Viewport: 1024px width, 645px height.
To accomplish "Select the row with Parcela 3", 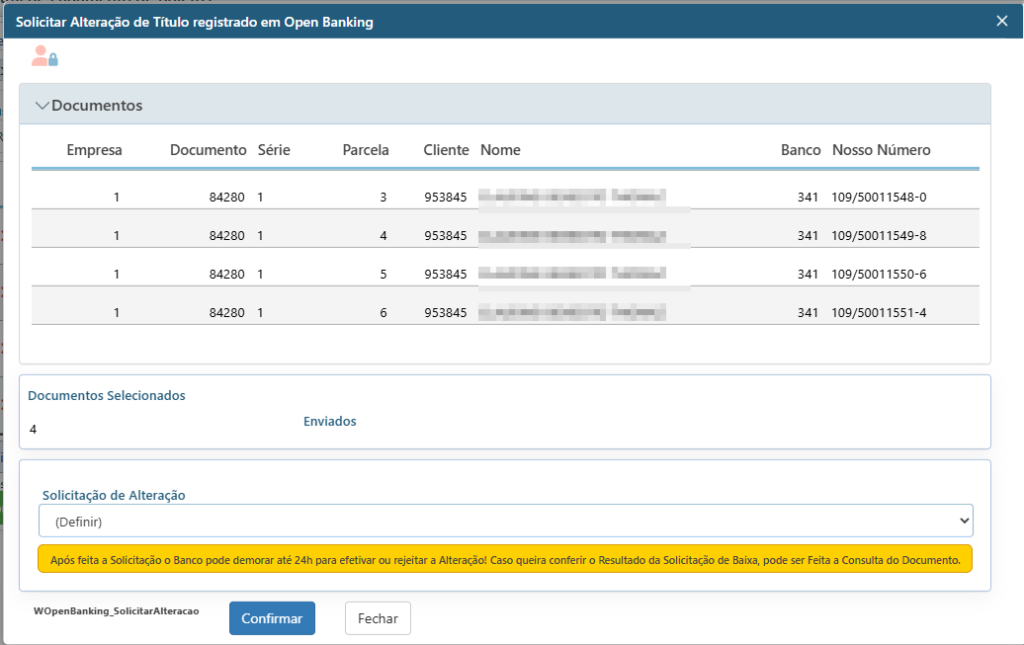I will tap(505, 197).
